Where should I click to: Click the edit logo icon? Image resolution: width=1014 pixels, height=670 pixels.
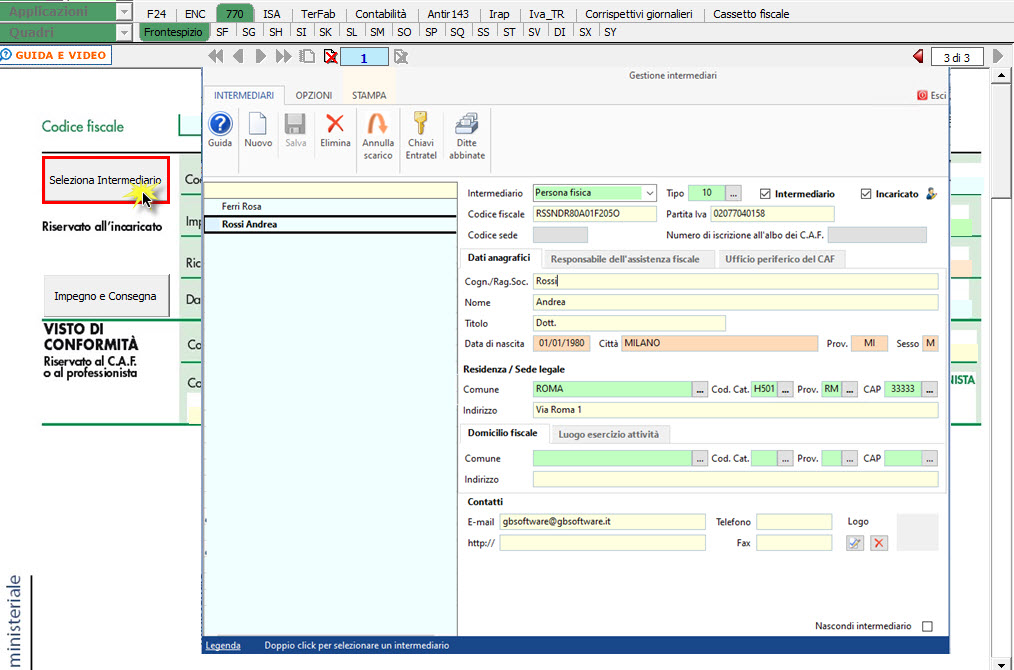tap(855, 543)
